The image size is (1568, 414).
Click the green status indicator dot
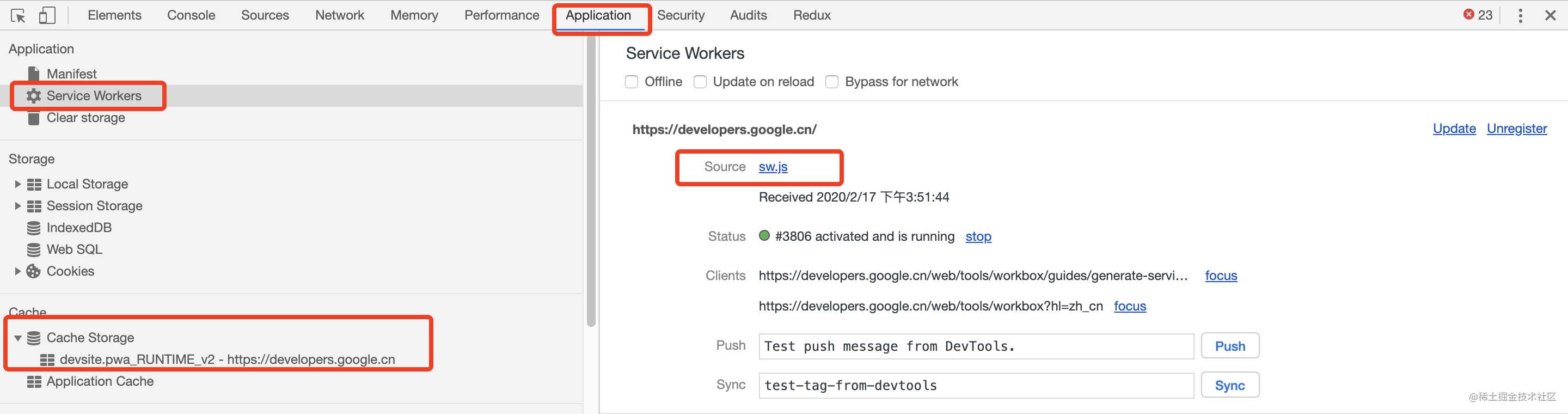click(764, 236)
